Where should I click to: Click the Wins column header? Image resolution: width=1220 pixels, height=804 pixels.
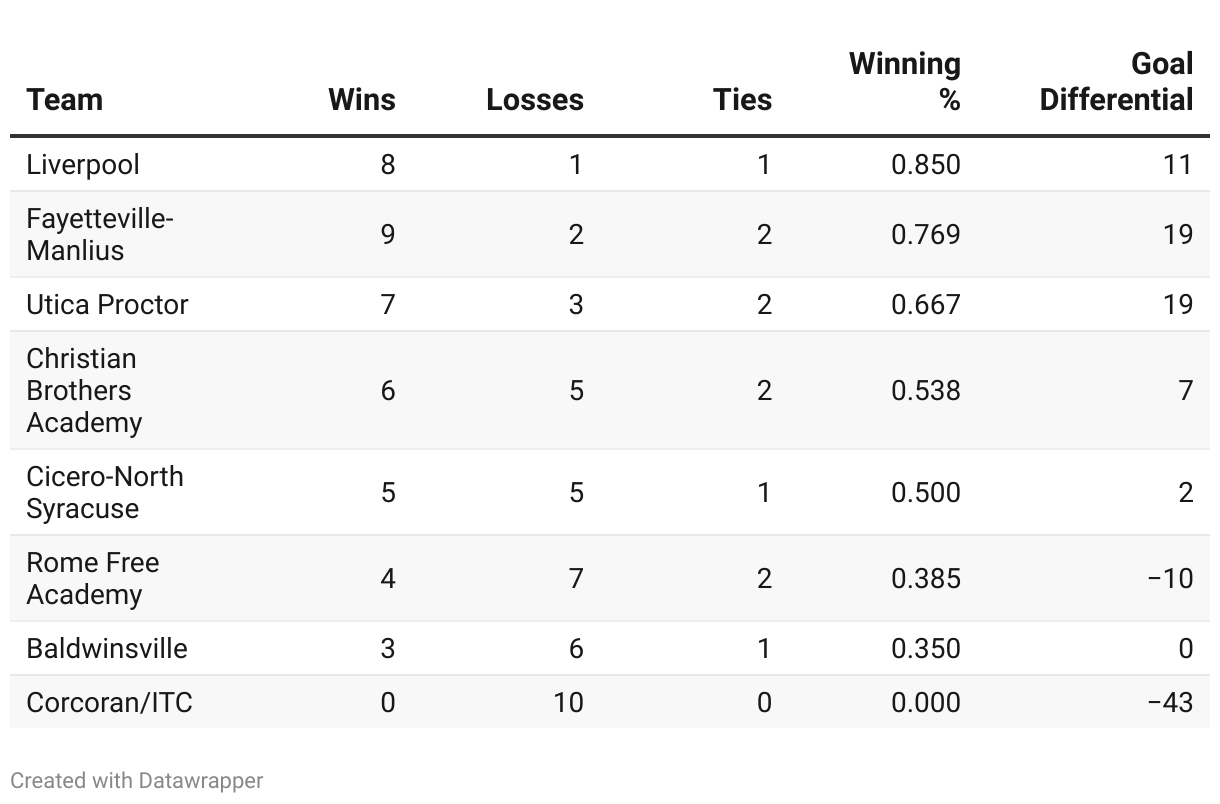[x=362, y=100]
